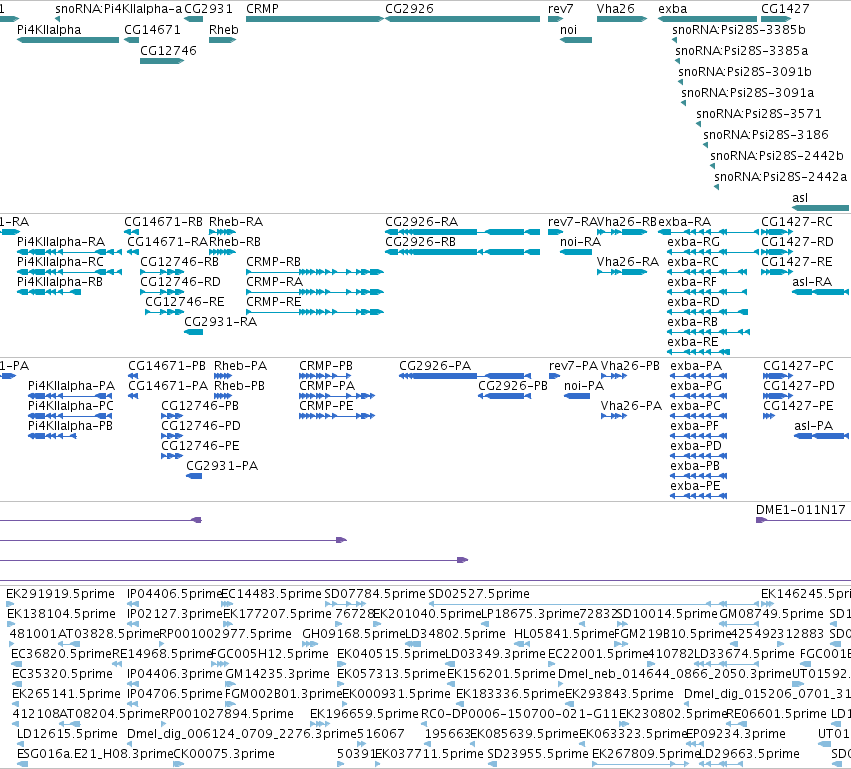The height and width of the screenshot is (769, 851).
Task: Click the exba-RE transcript label
Action: (693, 342)
